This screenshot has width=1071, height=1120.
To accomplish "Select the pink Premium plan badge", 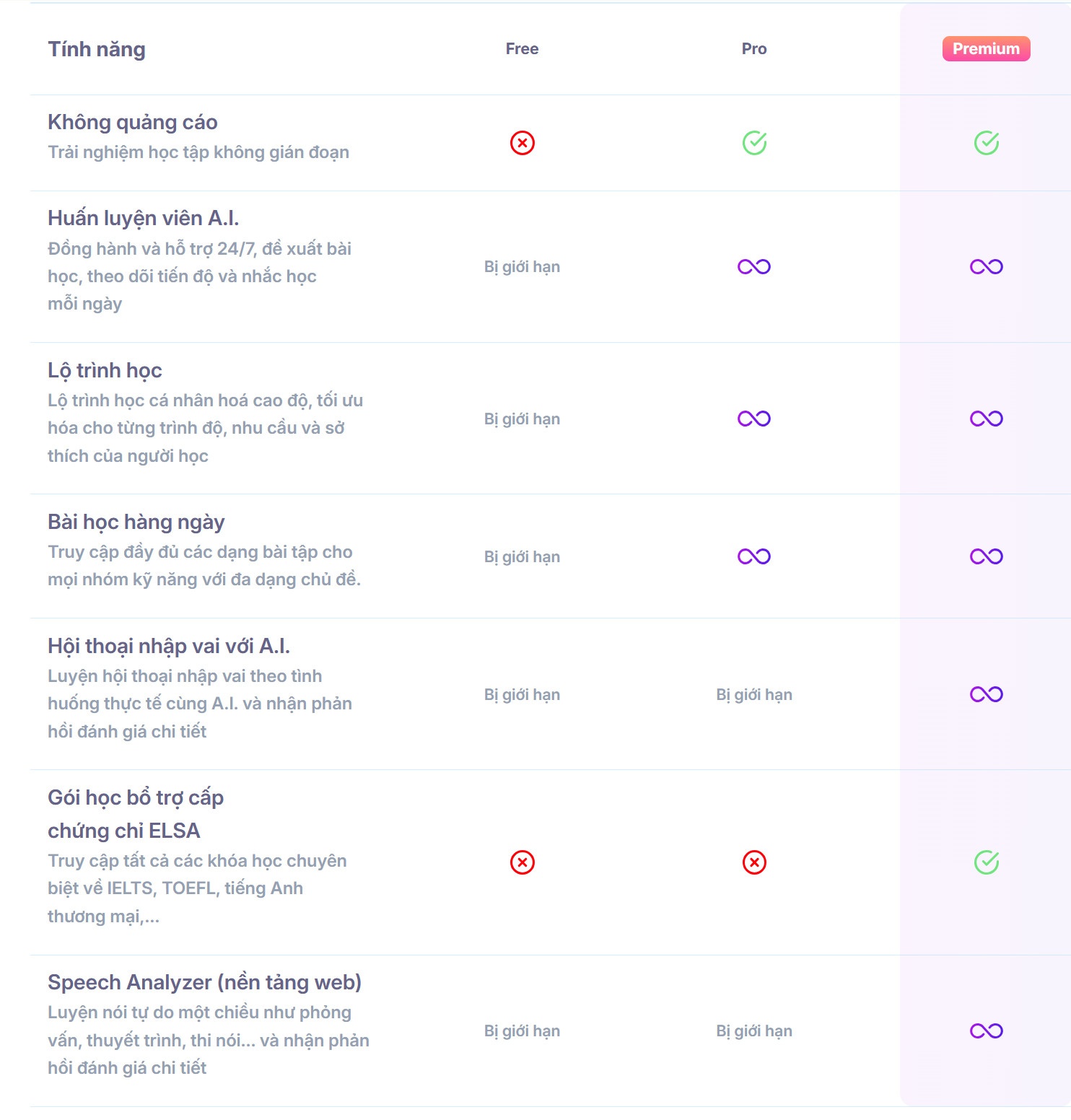I will [986, 49].
